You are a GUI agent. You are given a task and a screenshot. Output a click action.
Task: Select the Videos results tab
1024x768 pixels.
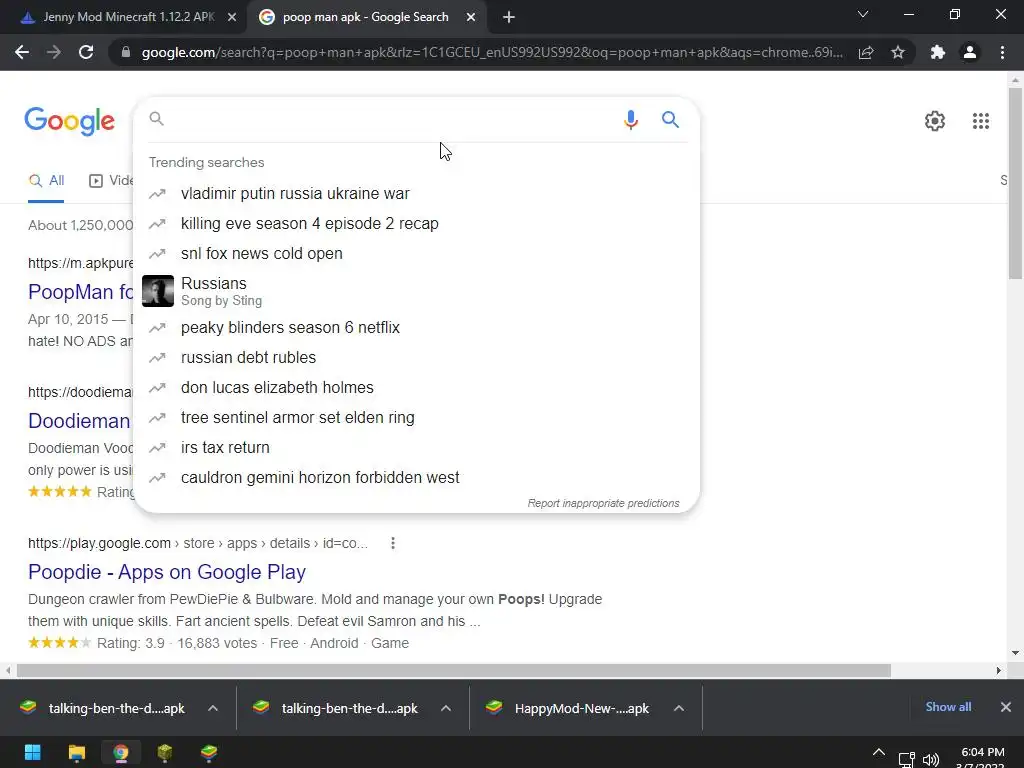coord(110,181)
